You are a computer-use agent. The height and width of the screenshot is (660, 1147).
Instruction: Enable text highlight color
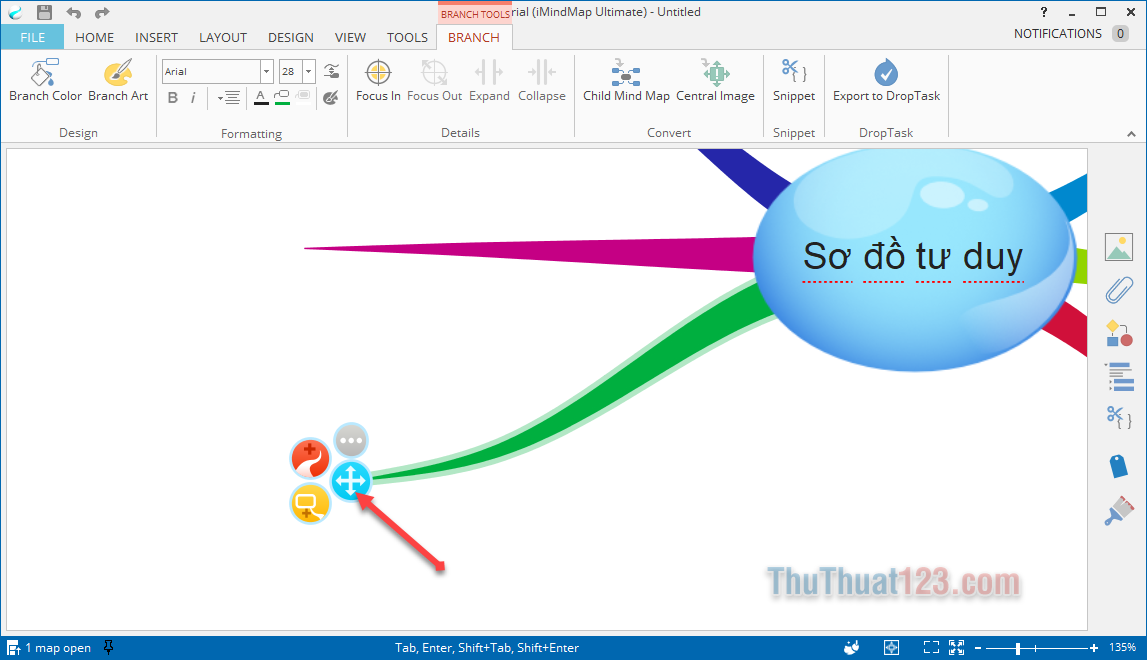pos(281,97)
